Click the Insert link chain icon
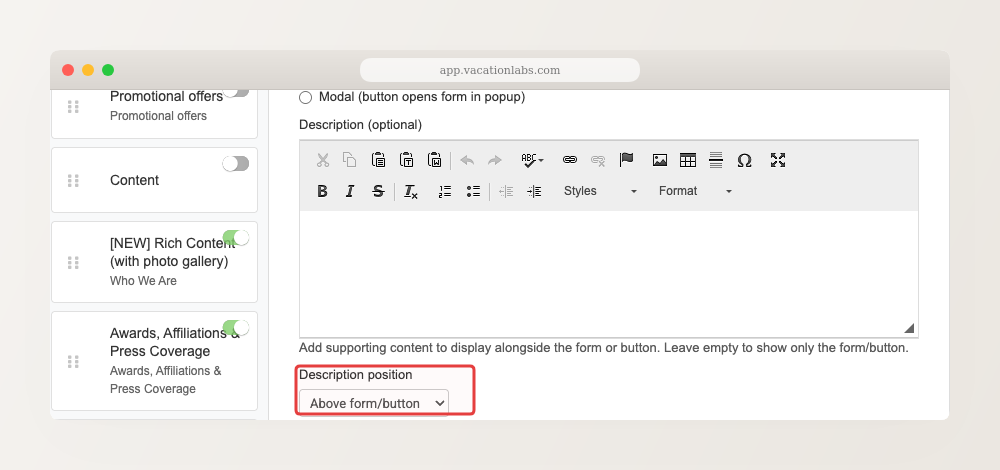This screenshot has height=470, width=1000. click(x=570, y=160)
